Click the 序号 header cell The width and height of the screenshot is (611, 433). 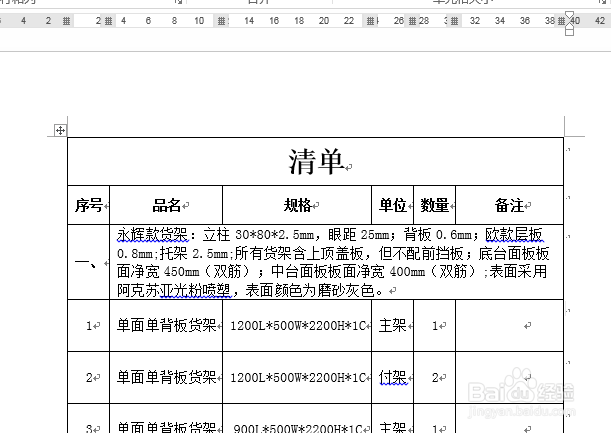click(x=89, y=205)
